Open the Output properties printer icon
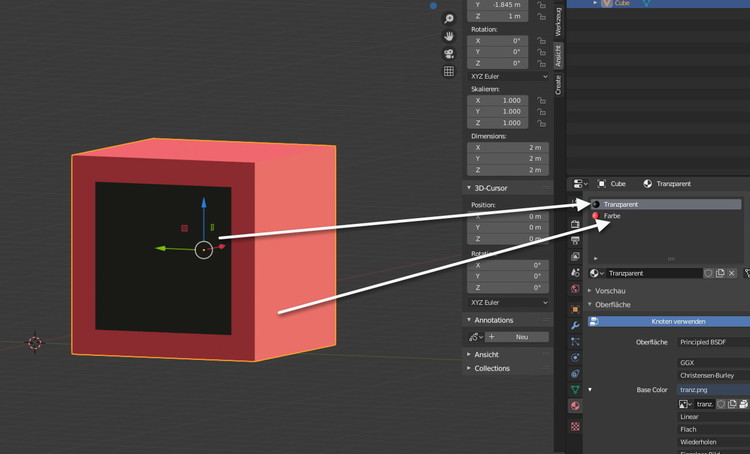Image resolution: width=750 pixels, height=454 pixels. (575, 240)
